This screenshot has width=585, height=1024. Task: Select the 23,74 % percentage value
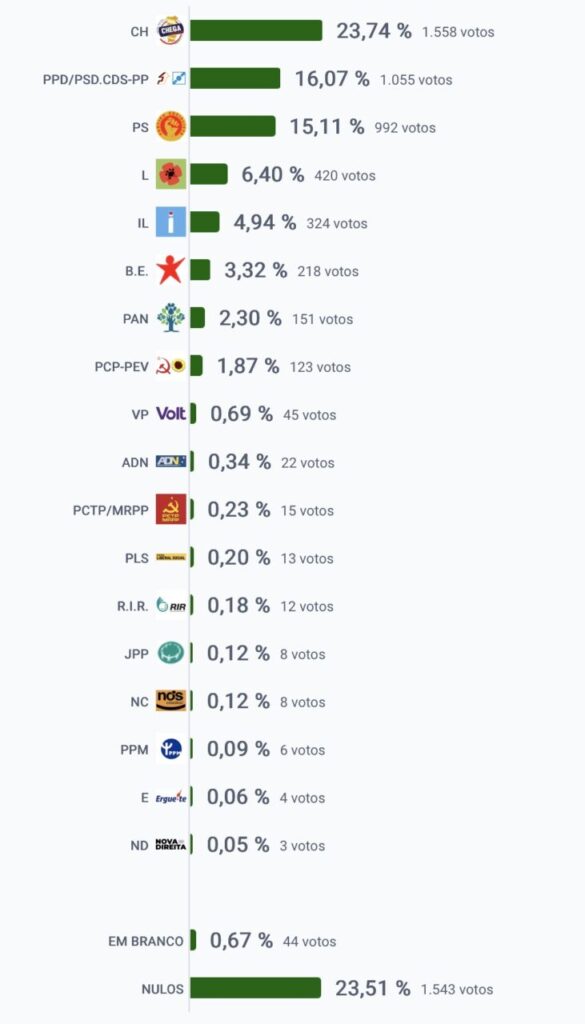(374, 31)
